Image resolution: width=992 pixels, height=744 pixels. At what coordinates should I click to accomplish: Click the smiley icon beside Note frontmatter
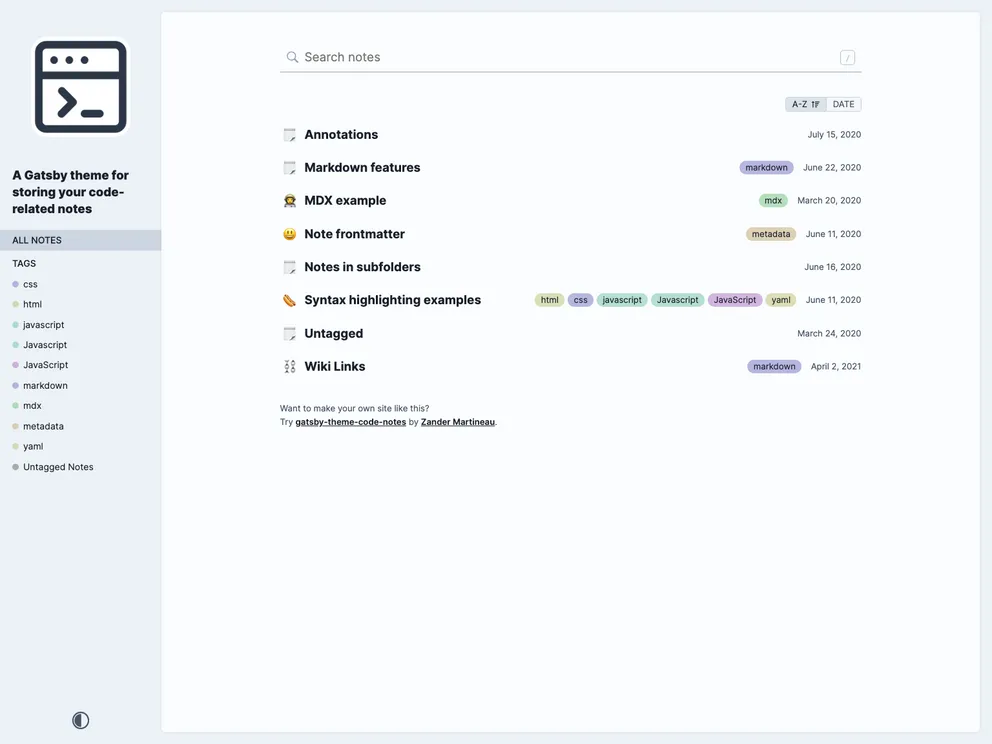(x=289, y=233)
